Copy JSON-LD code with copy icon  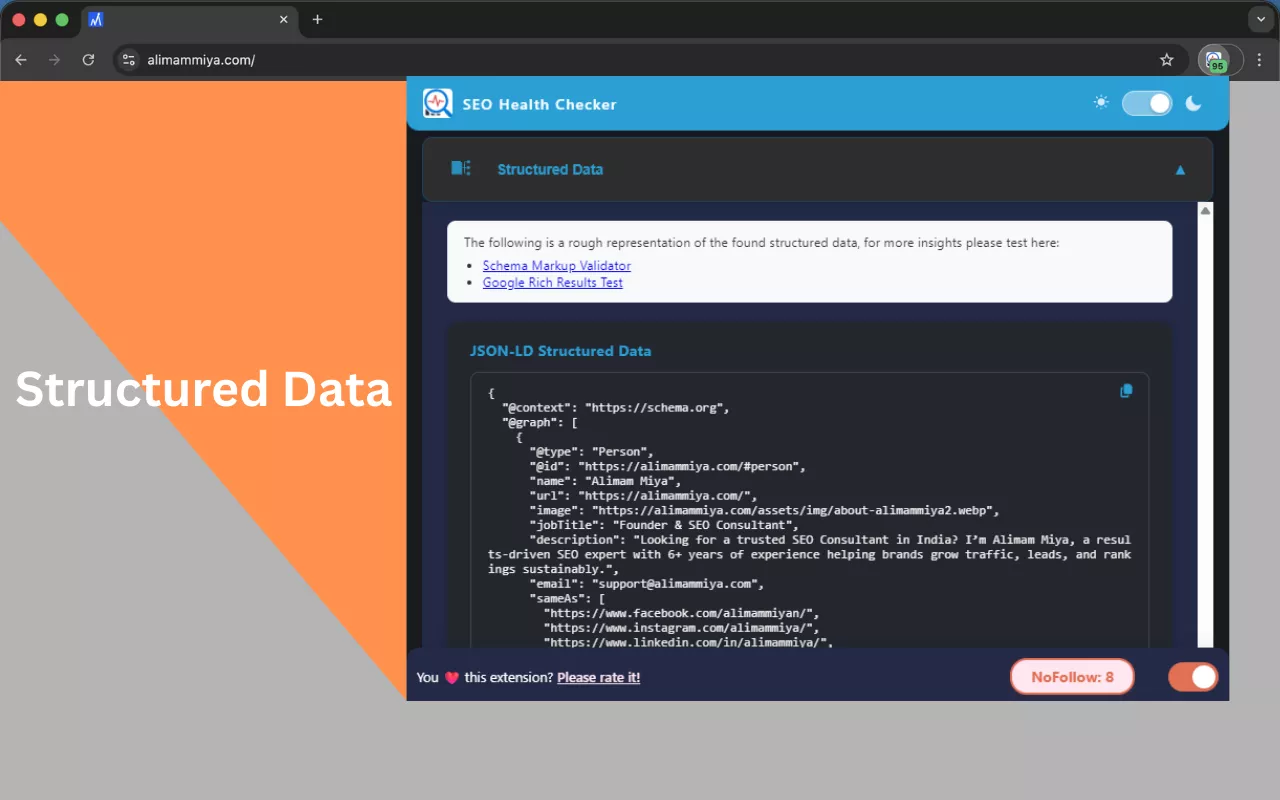click(x=1126, y=391)
